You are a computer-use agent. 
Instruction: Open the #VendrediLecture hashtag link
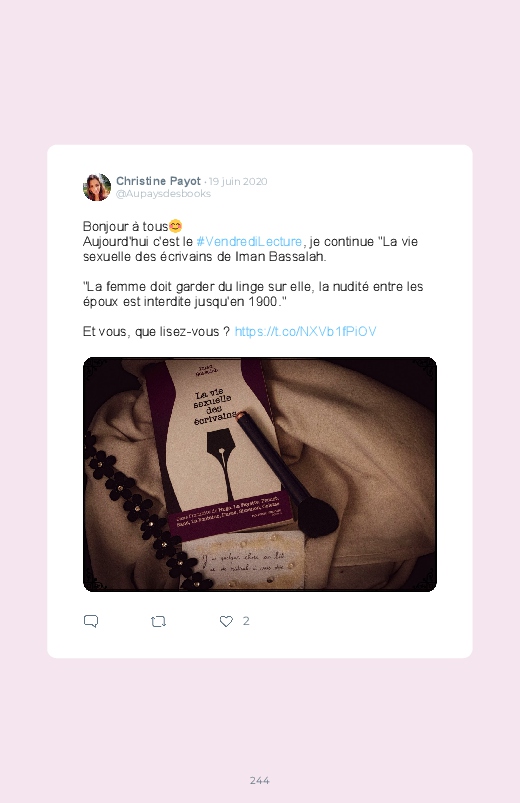tap(249, 241)
